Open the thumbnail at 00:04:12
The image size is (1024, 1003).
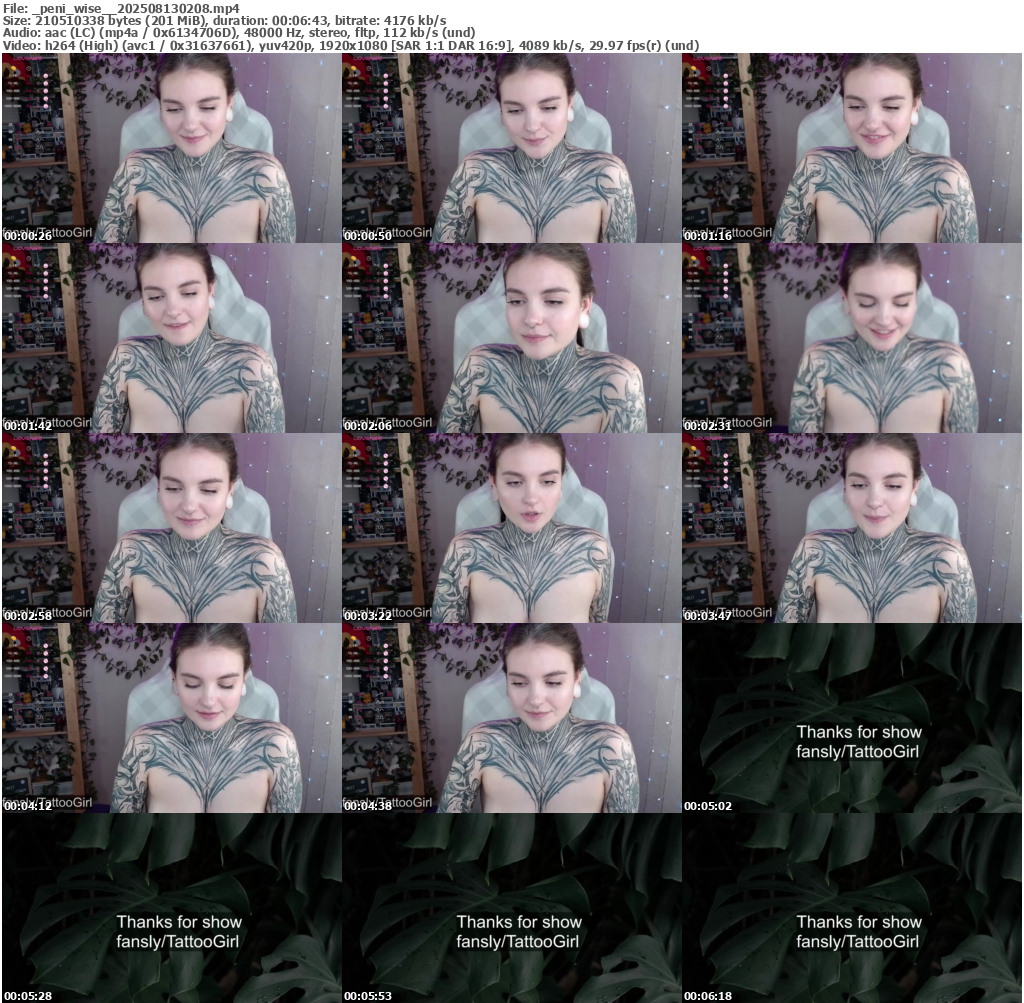click(x=171, y=718)
